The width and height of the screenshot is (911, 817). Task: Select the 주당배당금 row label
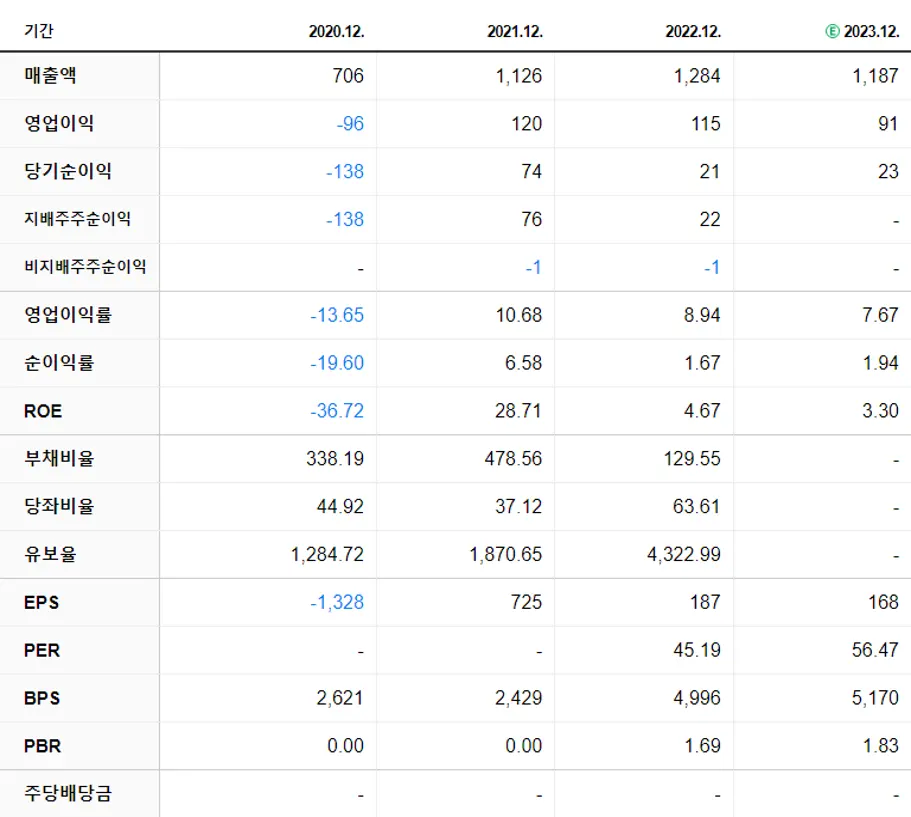pos(67,793)
